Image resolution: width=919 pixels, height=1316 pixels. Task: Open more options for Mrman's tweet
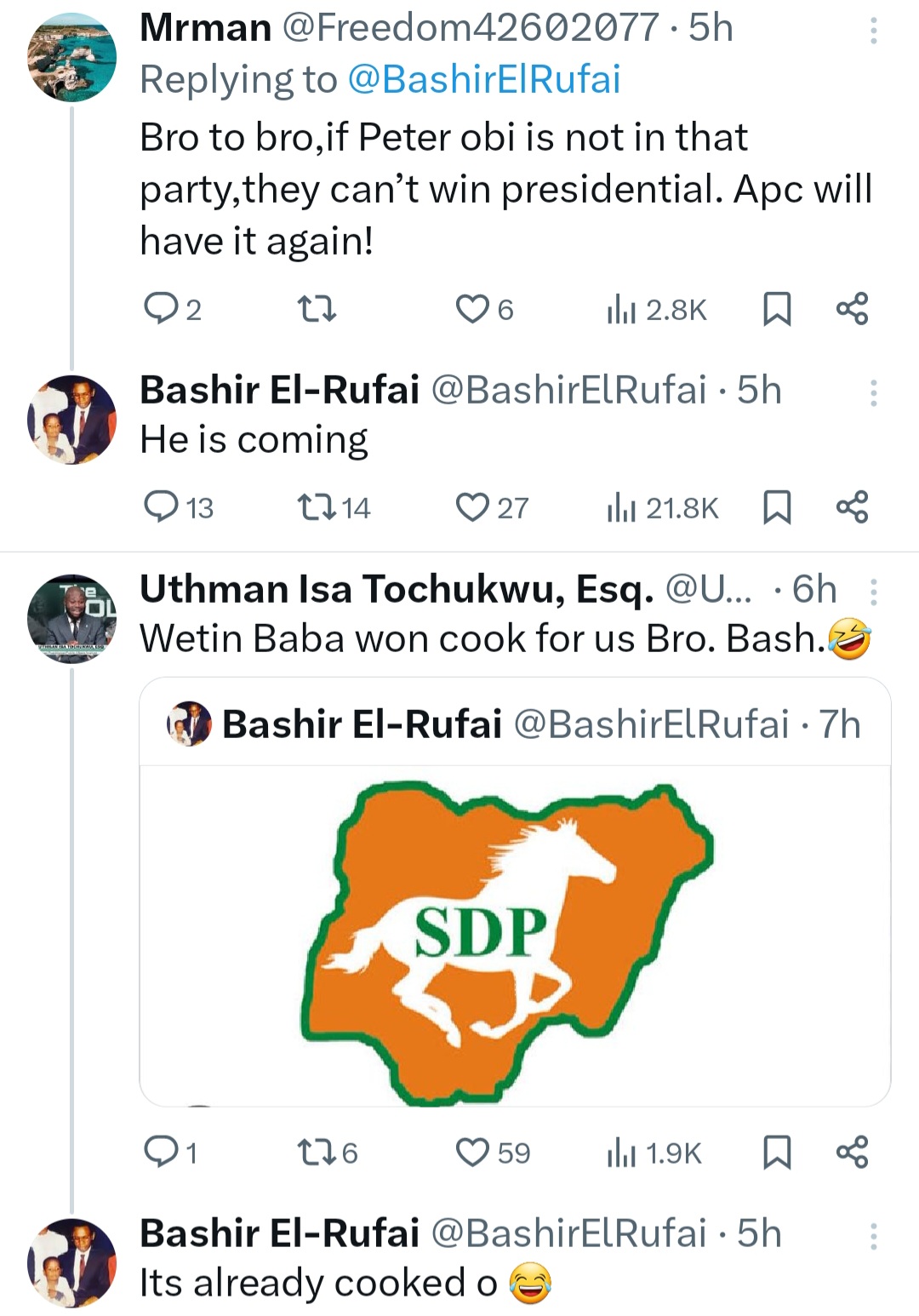click(873, 31)
